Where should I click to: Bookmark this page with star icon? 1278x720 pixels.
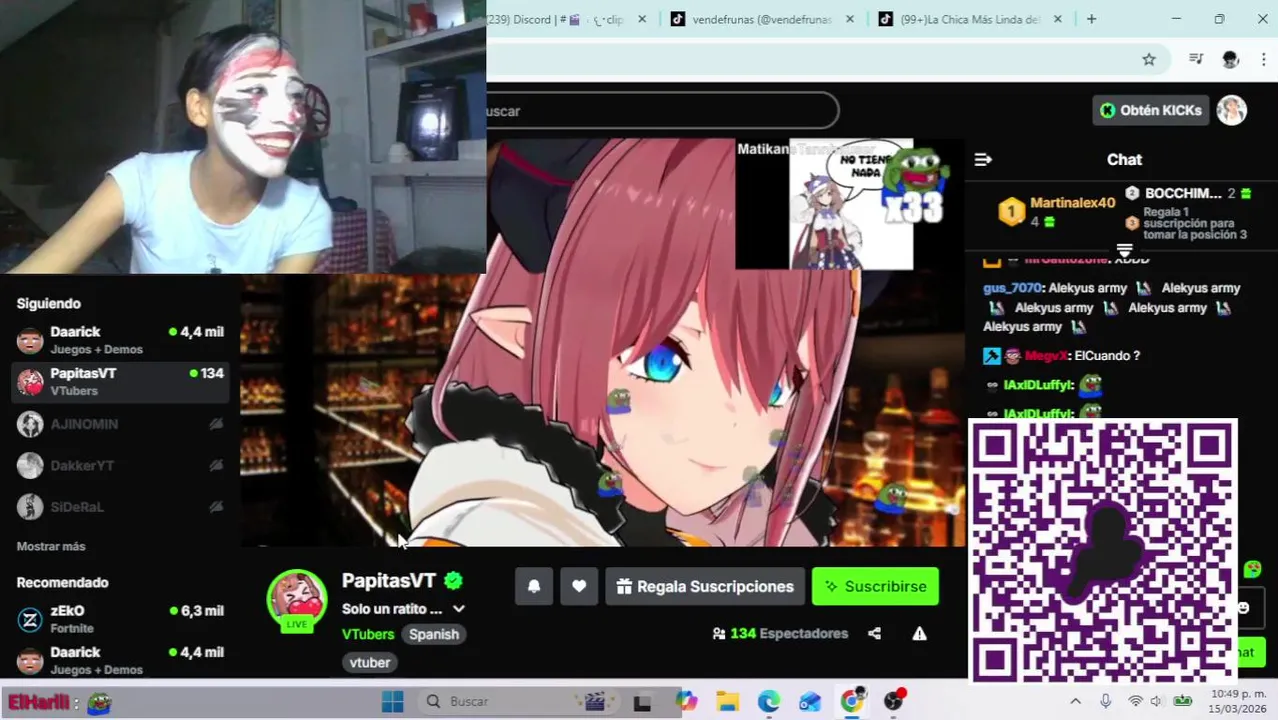(1149, 60)
